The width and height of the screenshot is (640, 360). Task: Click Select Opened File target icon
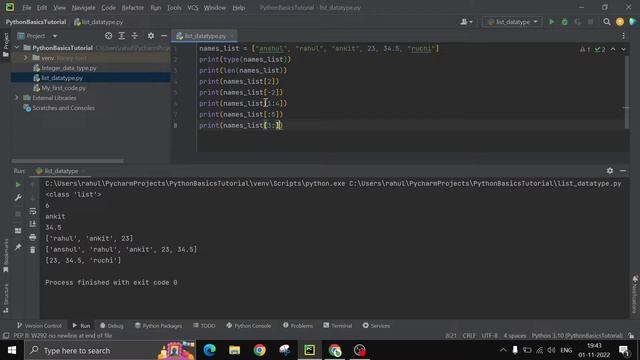pyautogui.click(x=108, y=36)
